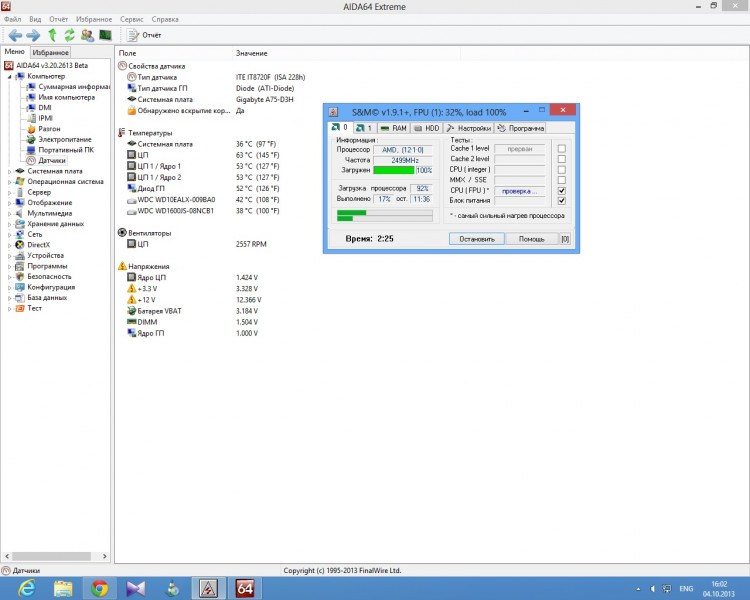This screenshot has width=750, height=600.
Task: Expand the Хранение данных tree node
Action: click(9, 224)
